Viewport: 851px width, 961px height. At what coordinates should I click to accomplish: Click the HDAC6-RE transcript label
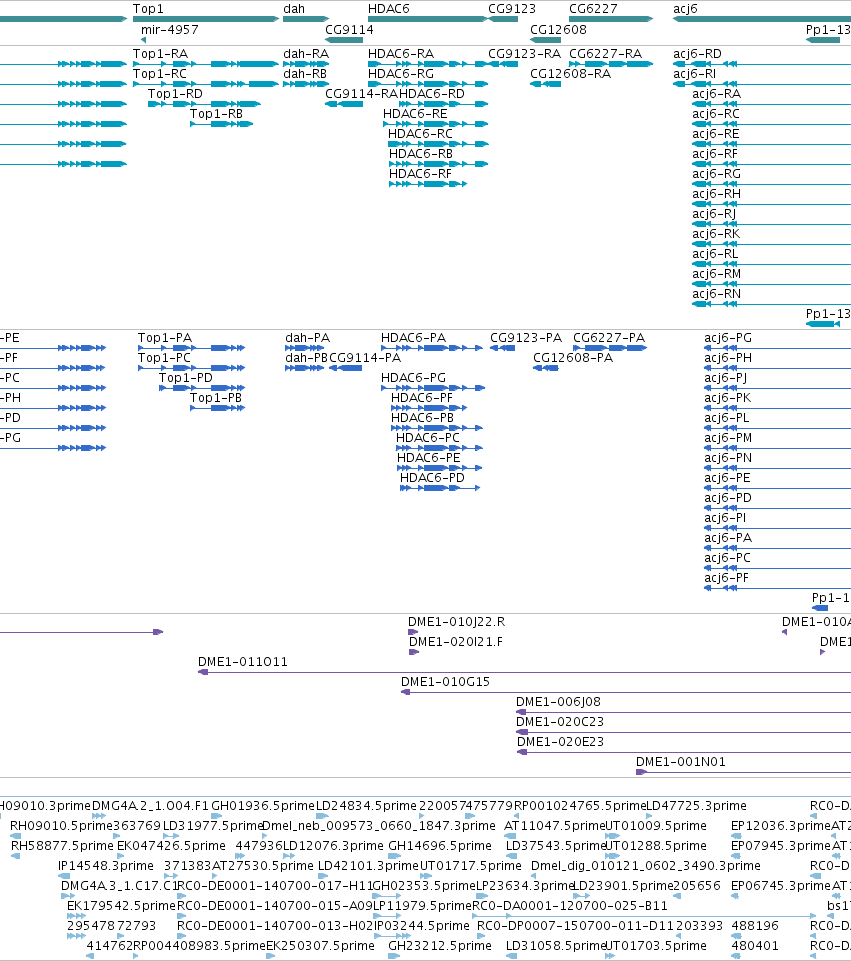click(x=415, y=114)
